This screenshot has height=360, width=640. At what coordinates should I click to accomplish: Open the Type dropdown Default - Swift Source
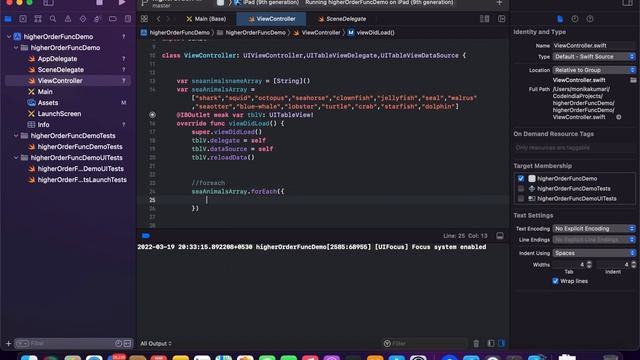(594, 57)
